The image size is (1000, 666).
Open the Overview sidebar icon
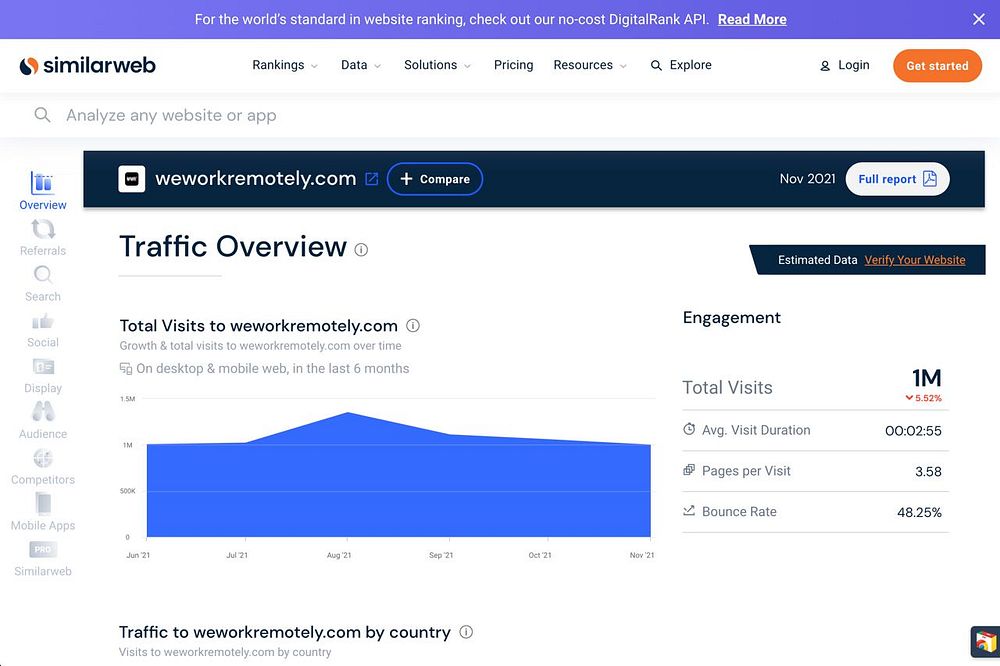pyautogui.click(x=43, y=182)
